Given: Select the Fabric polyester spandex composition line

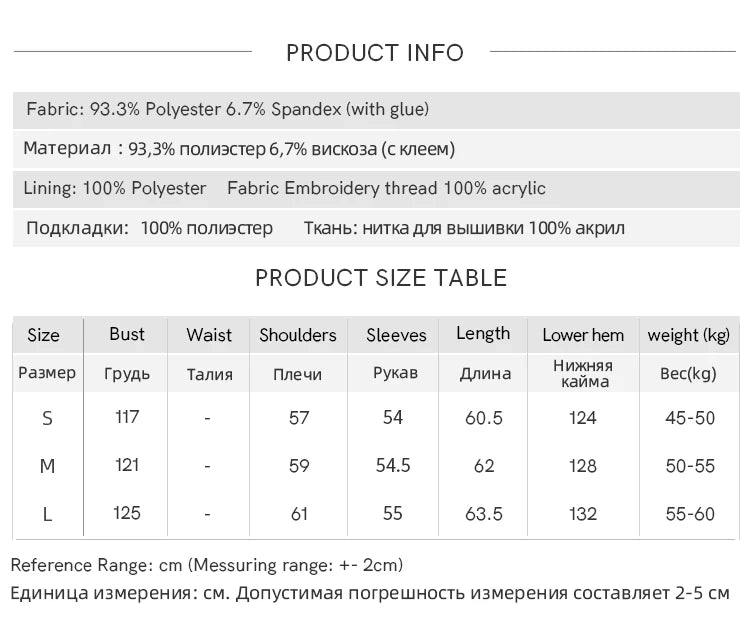Looking at the screenshot, I should 228,109.
